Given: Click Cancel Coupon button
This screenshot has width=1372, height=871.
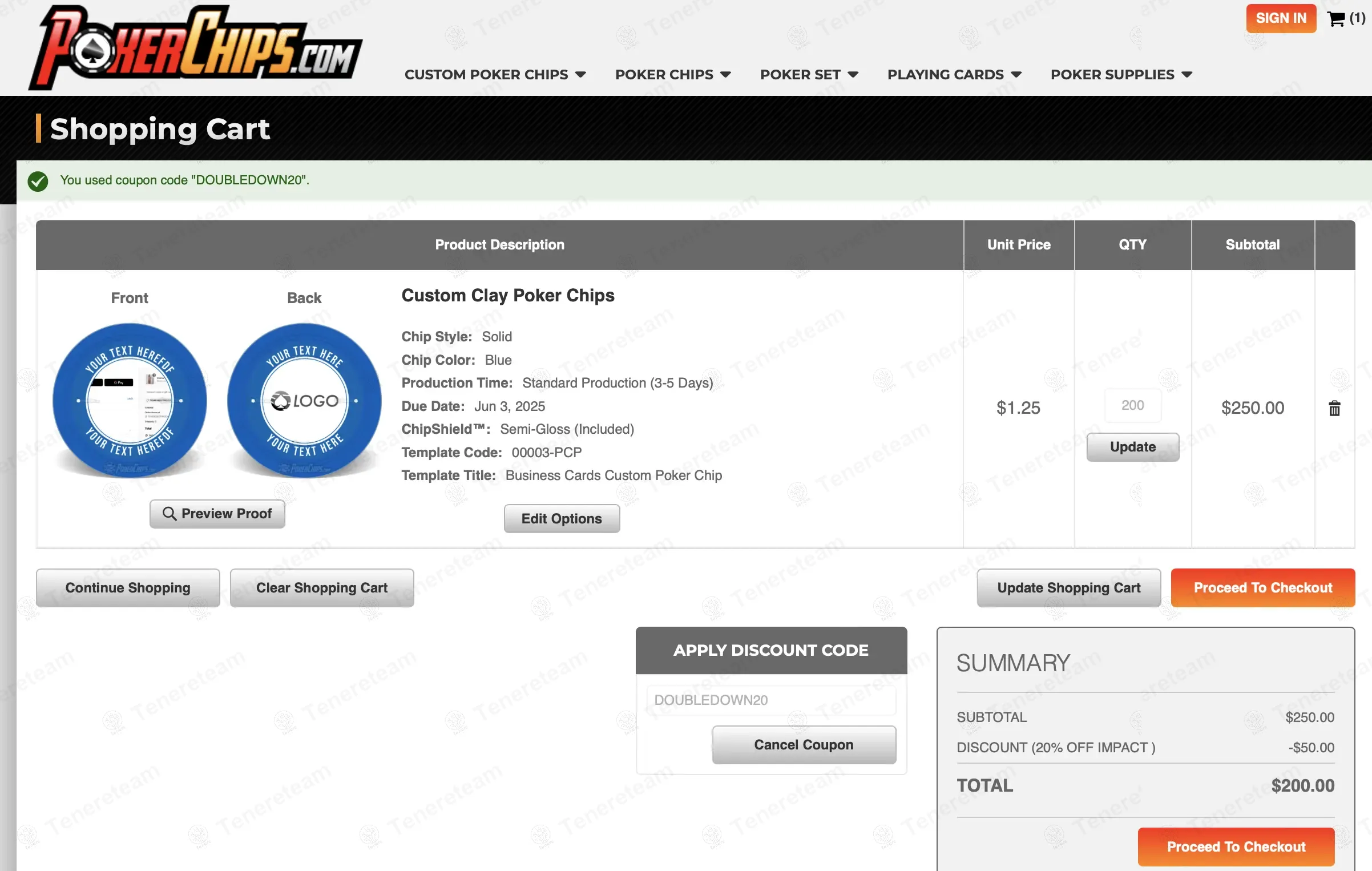Looking at the screenshot, I should pyautogui.click(x=804, y=745).
